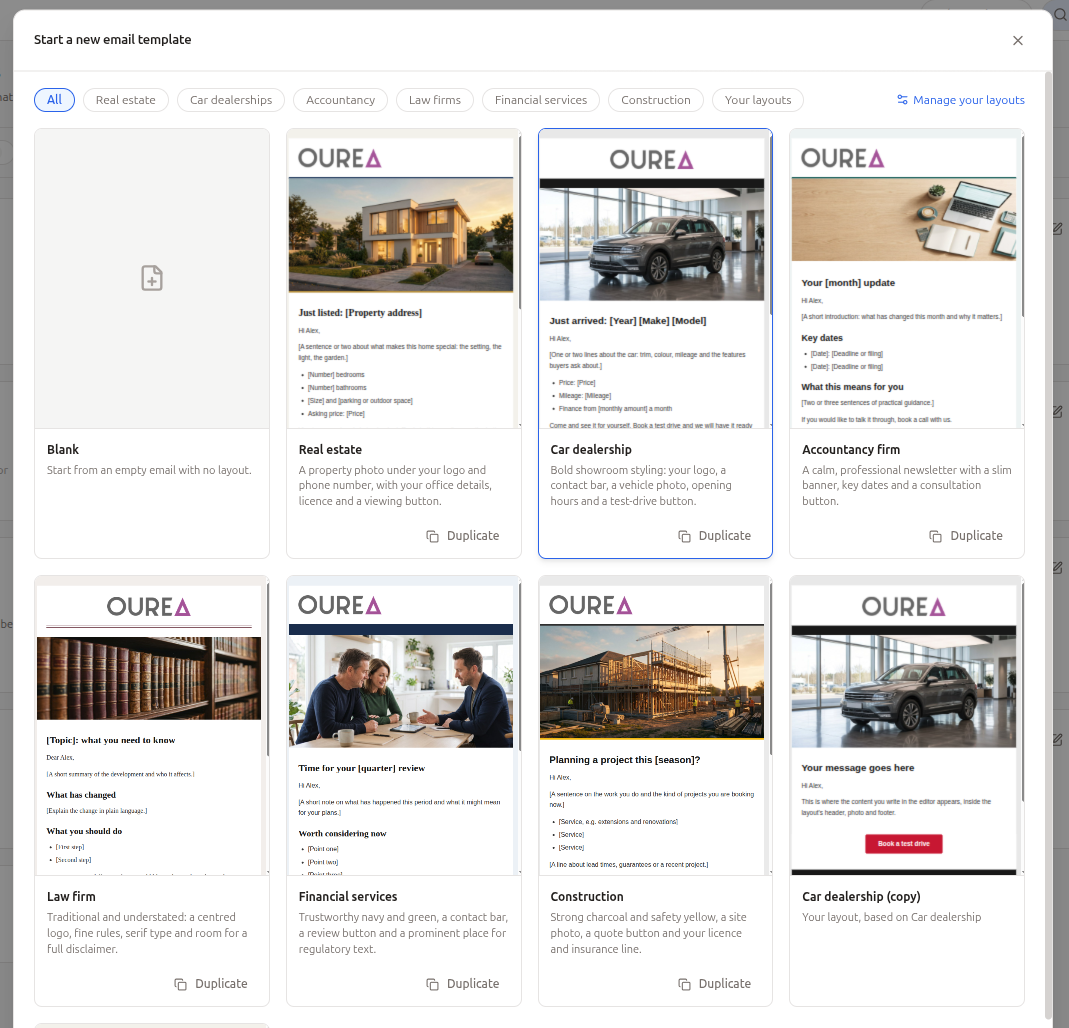Screen dimensions: 1069x1028
Task: Open the Real estate template preview
Action: (x=404, y=279)
